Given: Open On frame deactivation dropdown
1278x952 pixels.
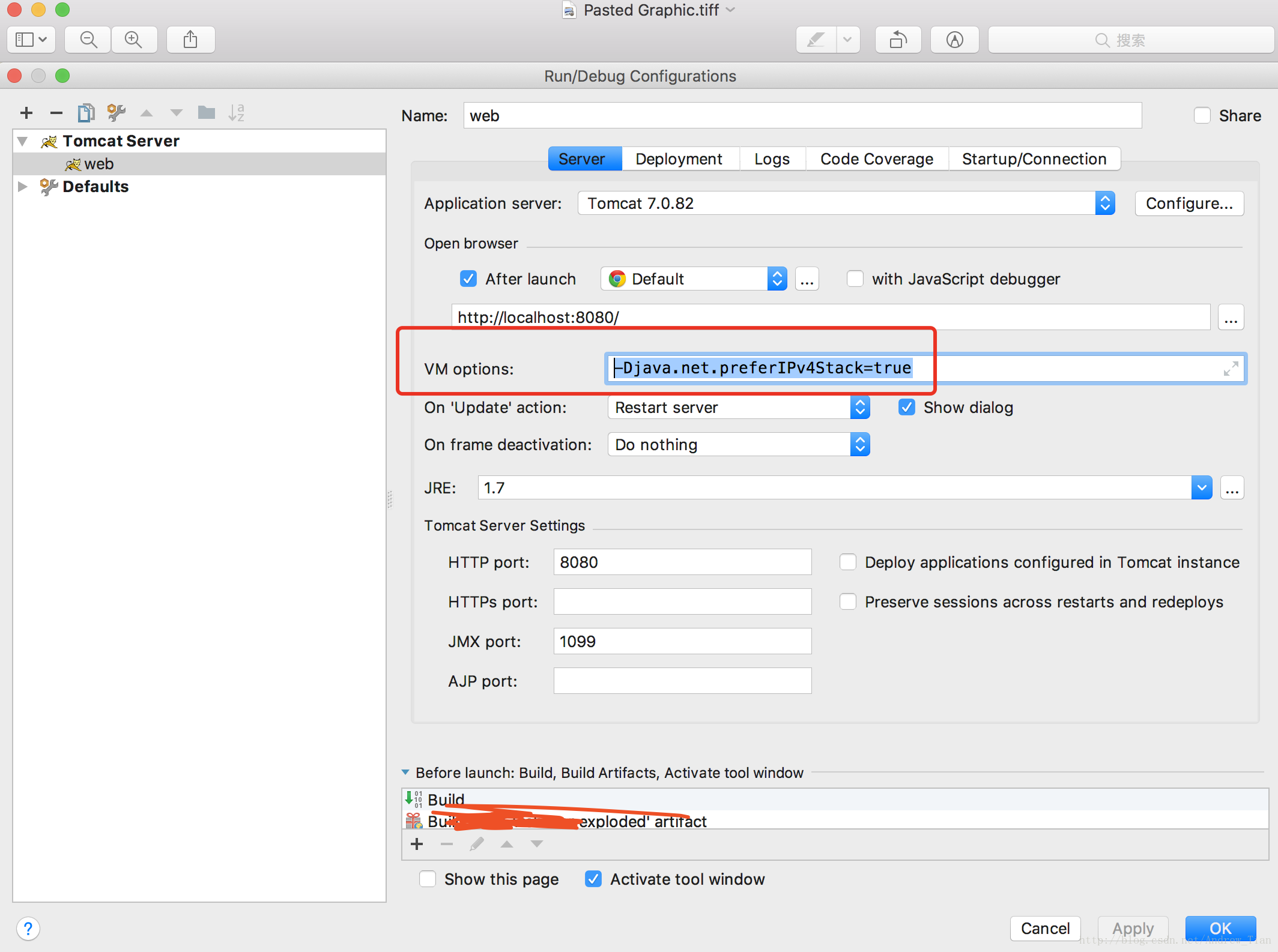Looking at the screenshot, I should click(x=739, y=445).
